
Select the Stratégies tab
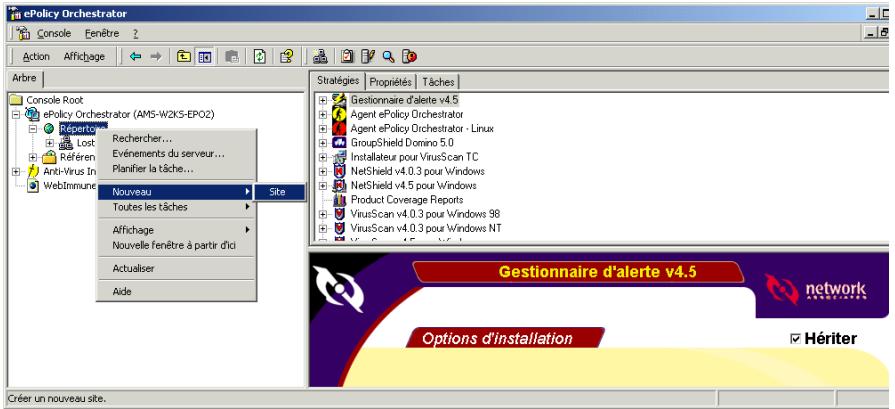pos(338,81)
